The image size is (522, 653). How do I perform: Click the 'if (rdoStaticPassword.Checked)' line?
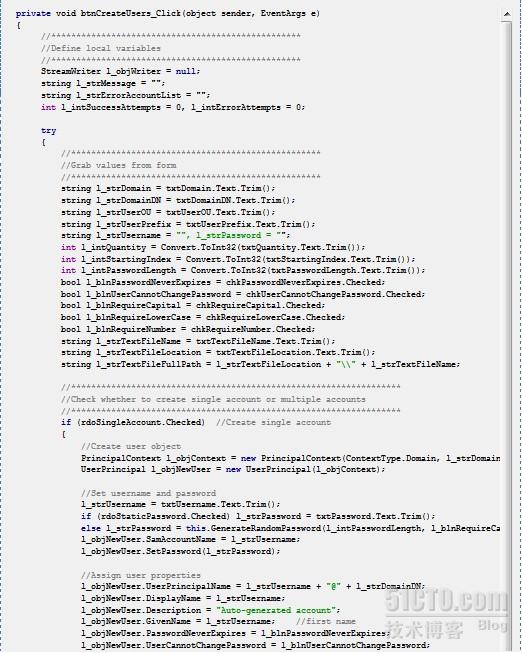(x=258, y=516)
